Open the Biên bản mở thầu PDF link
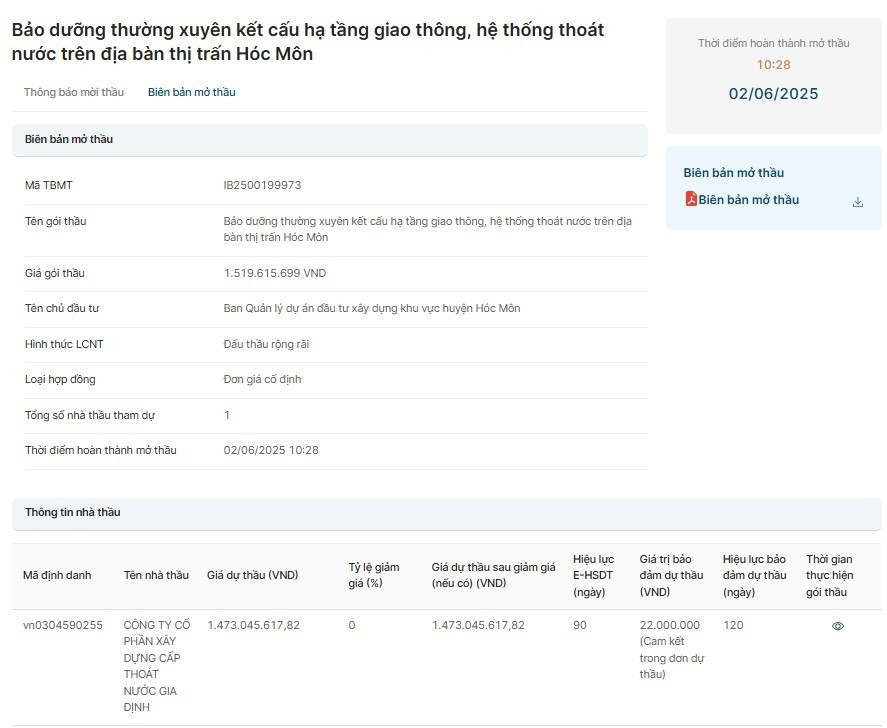The image size is (887, 728). point(748,200)
